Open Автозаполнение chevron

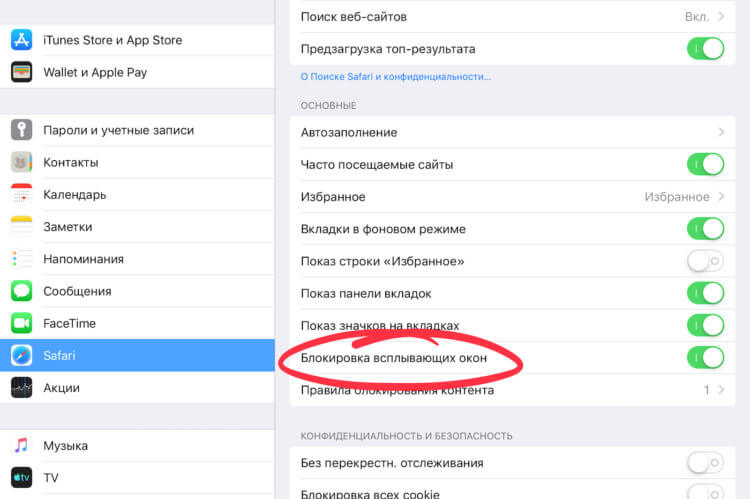click(x=721, y=132)
